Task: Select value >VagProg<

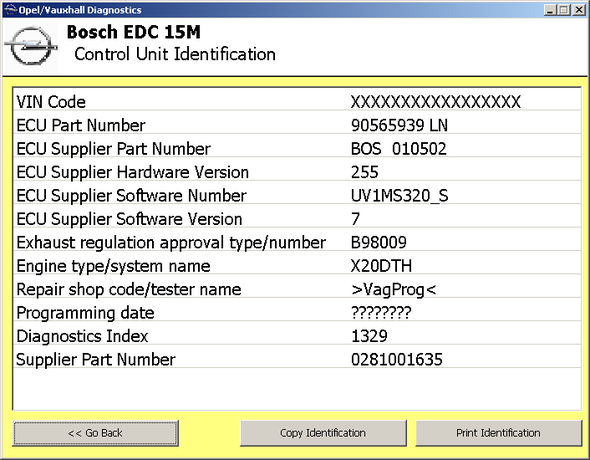Action: 394,290
